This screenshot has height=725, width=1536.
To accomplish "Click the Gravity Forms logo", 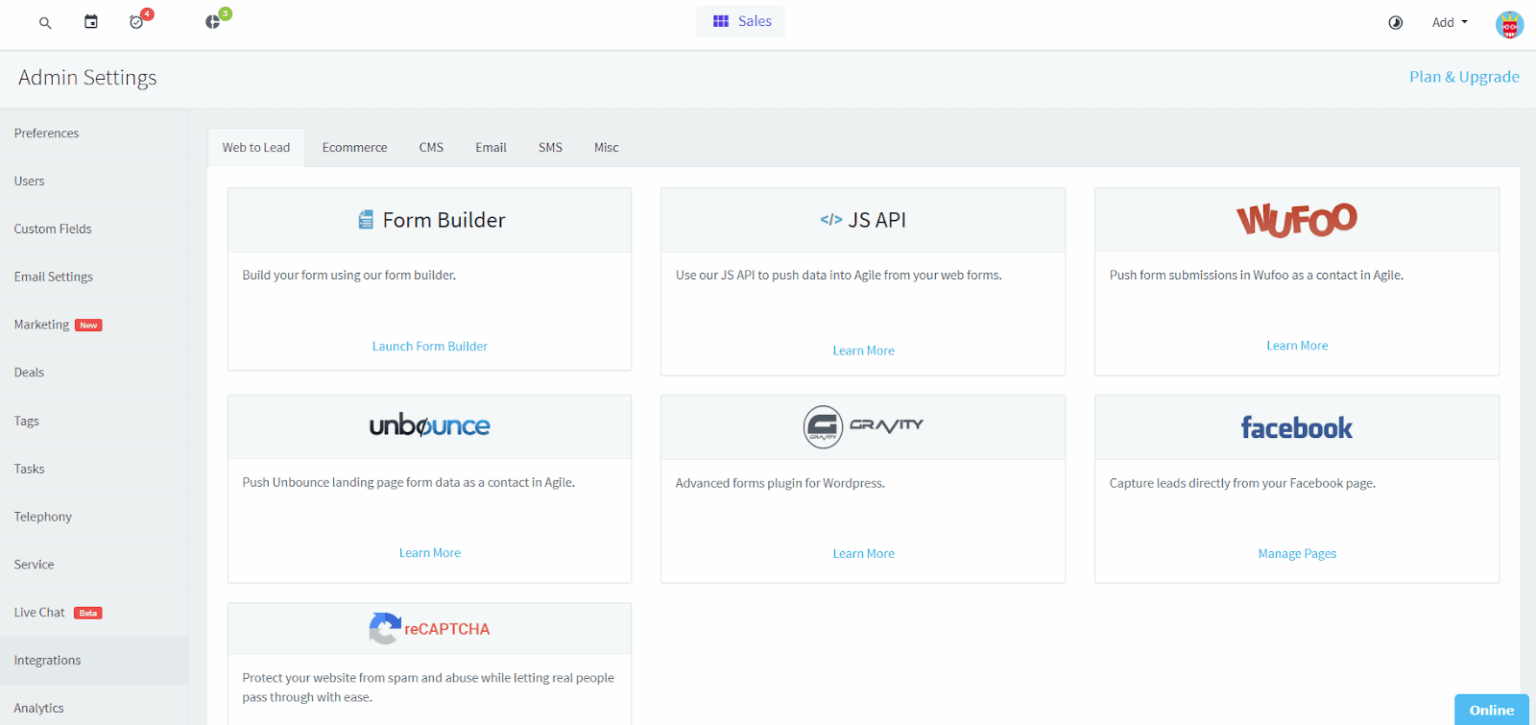I will 862,426.
